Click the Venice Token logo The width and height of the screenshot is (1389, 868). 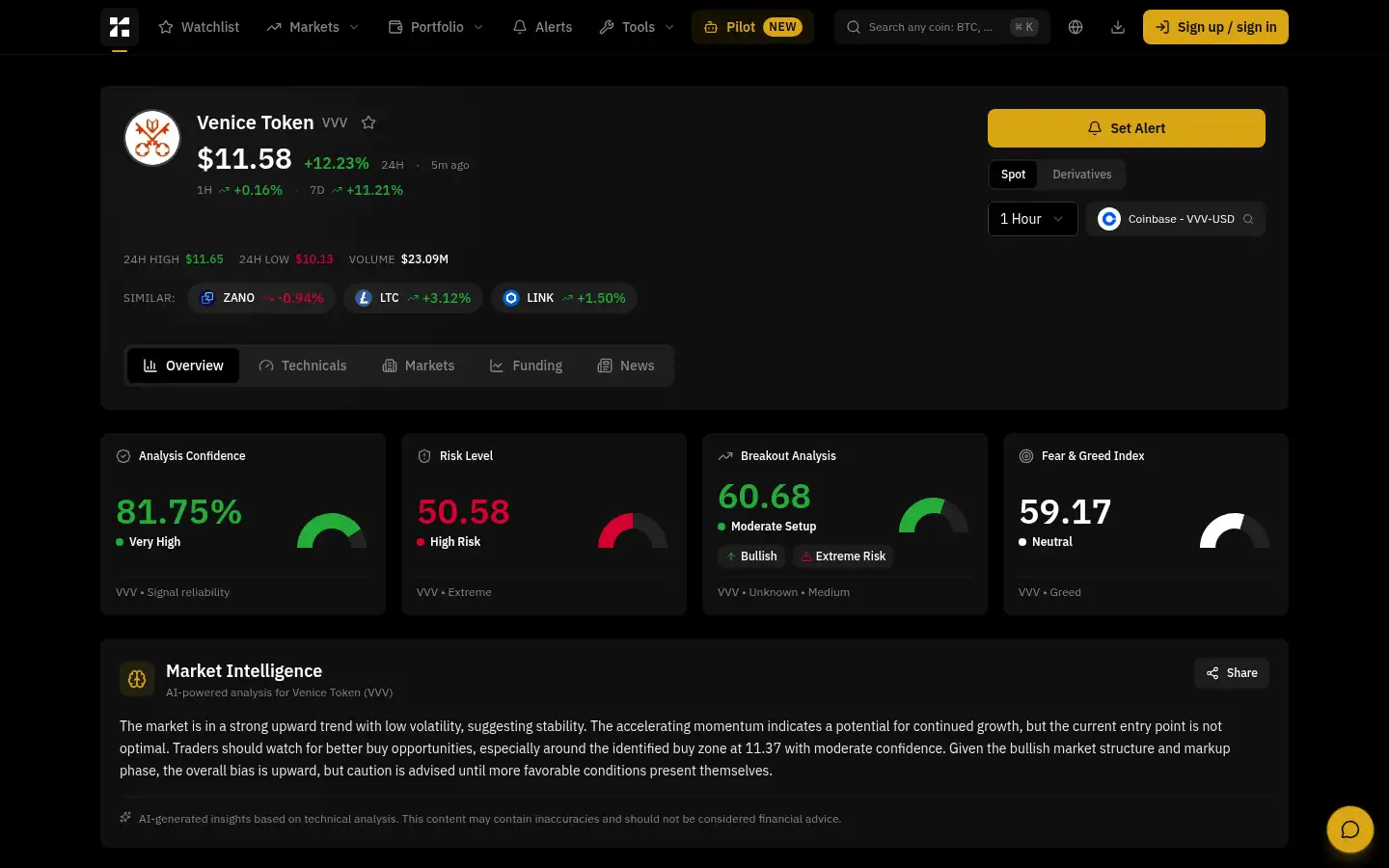pos(152,138)
